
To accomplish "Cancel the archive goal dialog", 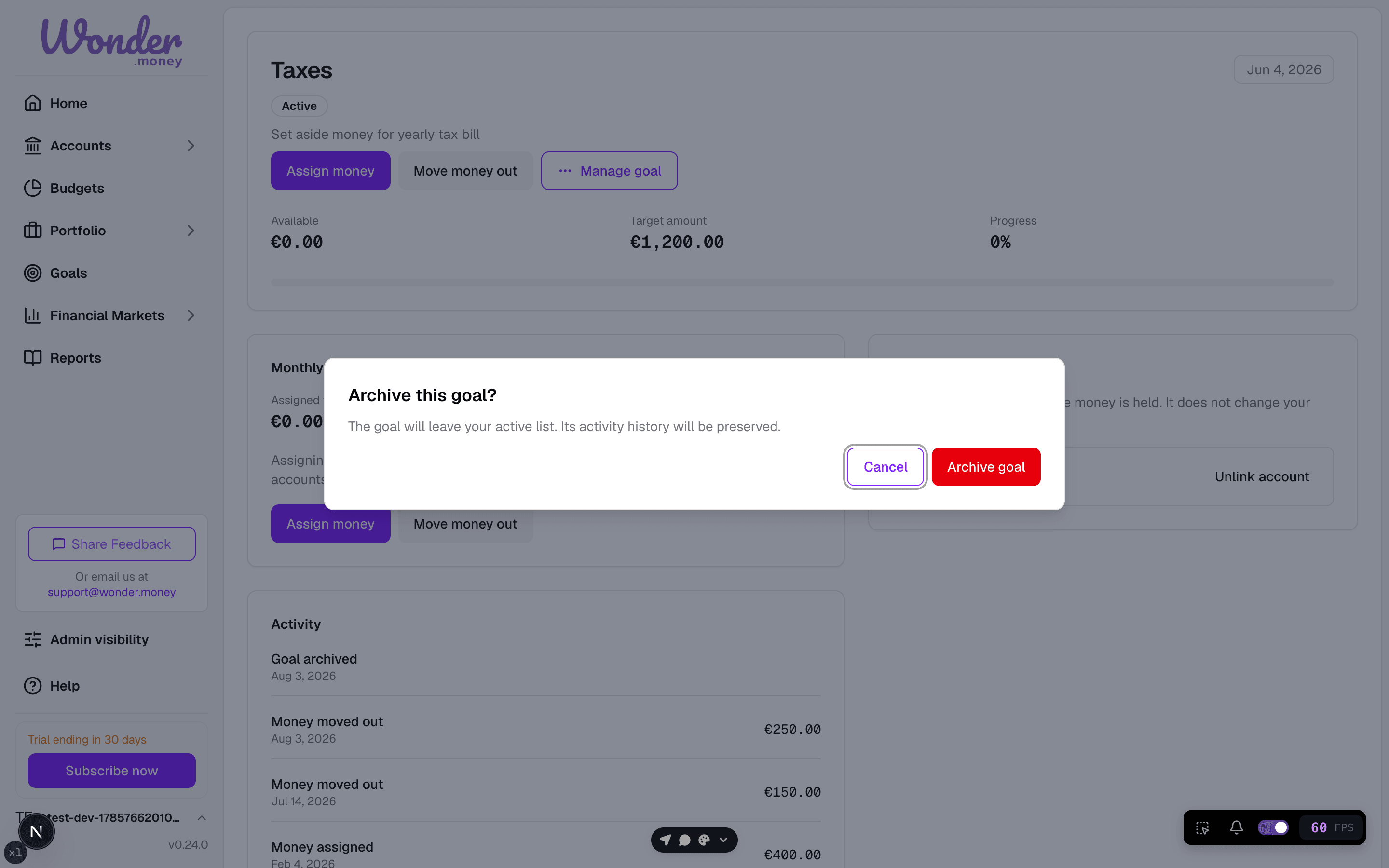I will (x=885, y=467).
